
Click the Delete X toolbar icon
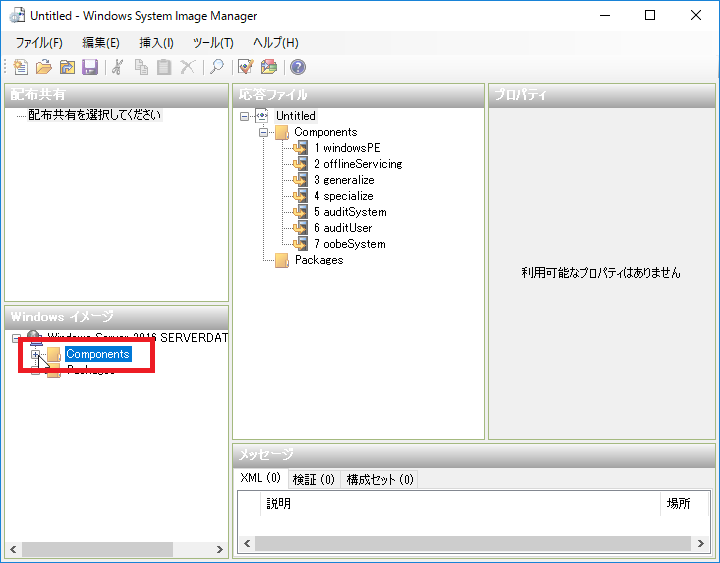point(187,67)
